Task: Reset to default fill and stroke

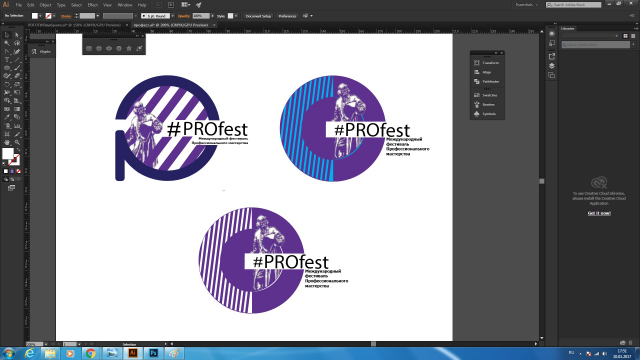Action: 4,163
